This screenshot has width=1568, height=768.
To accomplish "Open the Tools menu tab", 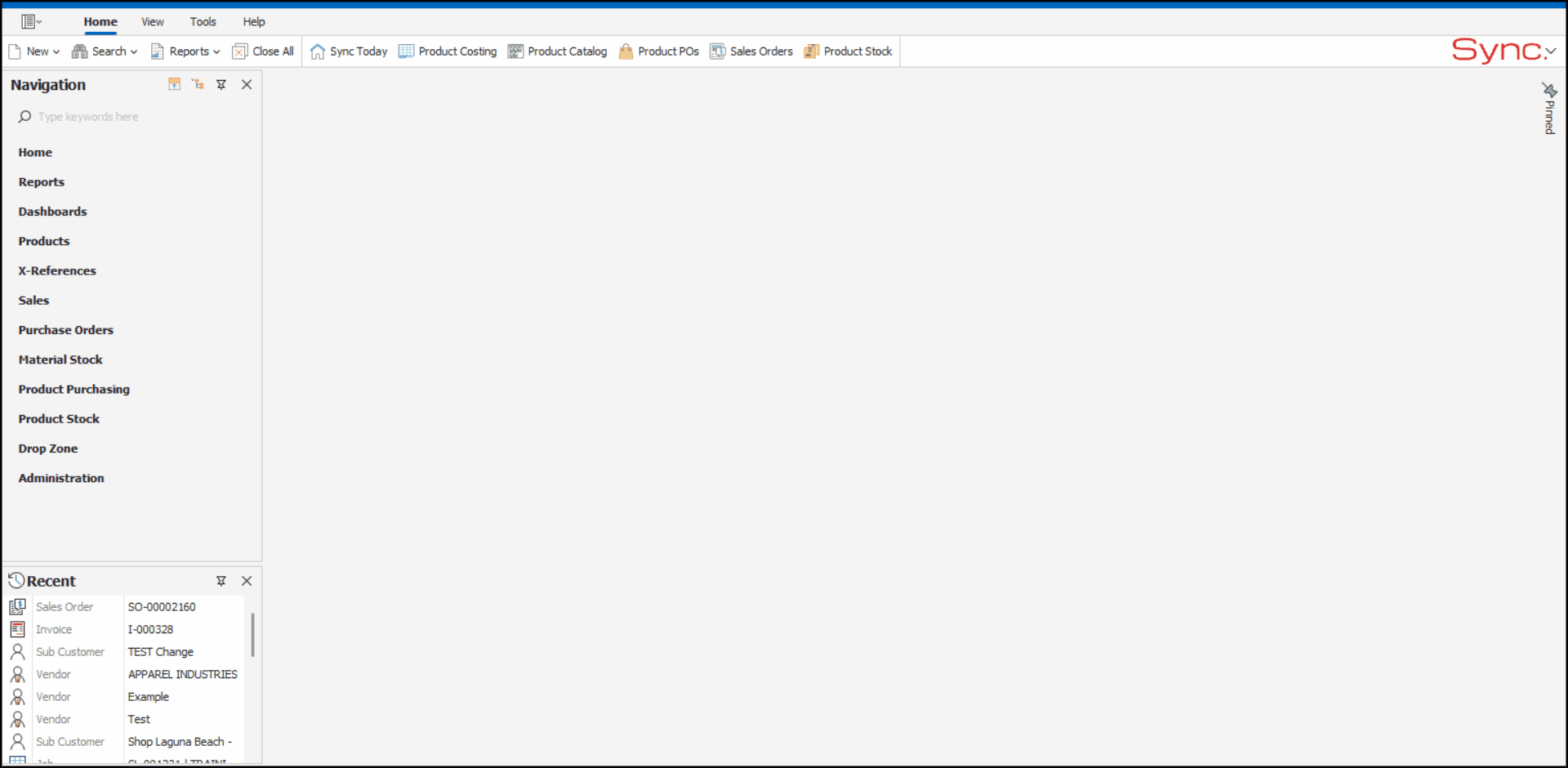I will coord(203,22).
